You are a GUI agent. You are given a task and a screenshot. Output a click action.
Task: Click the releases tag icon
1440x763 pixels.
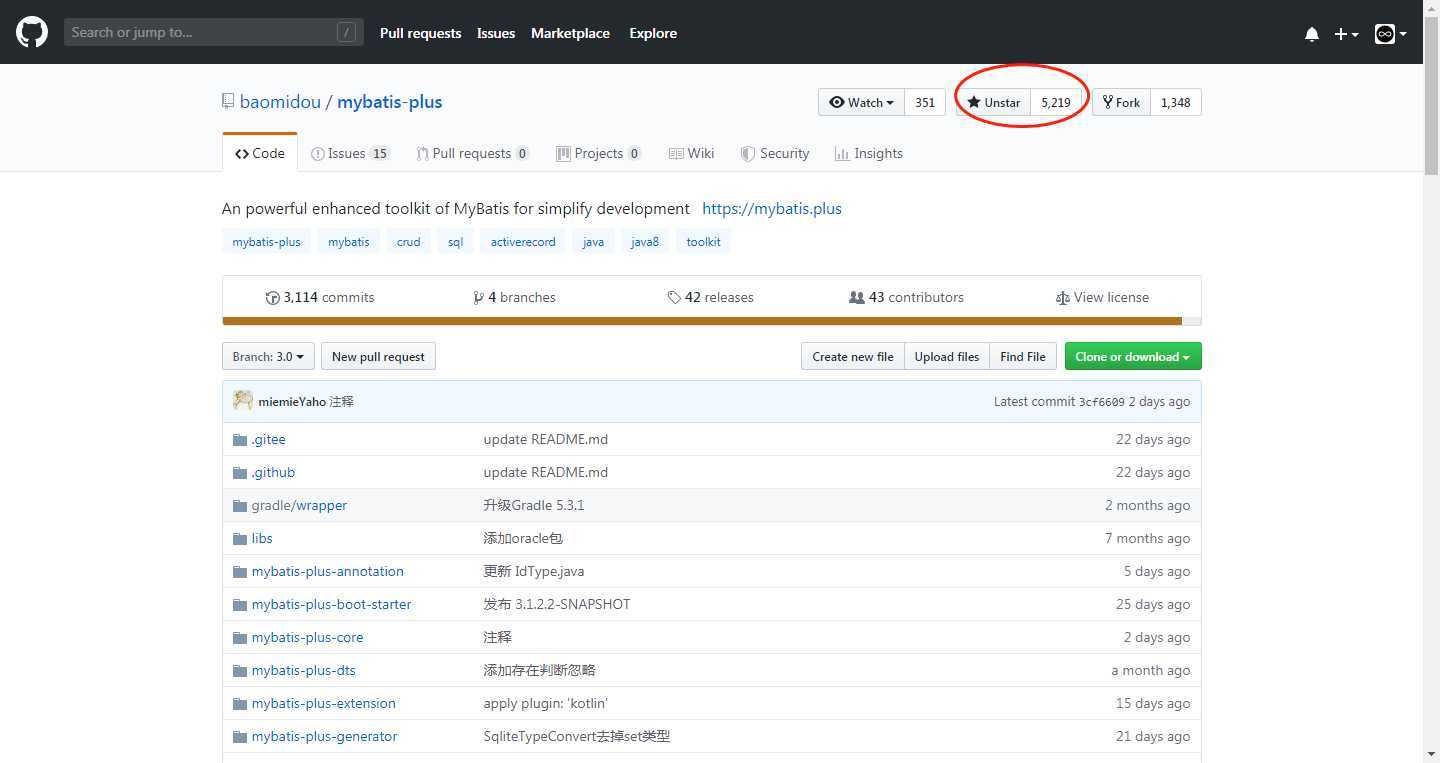674,298
